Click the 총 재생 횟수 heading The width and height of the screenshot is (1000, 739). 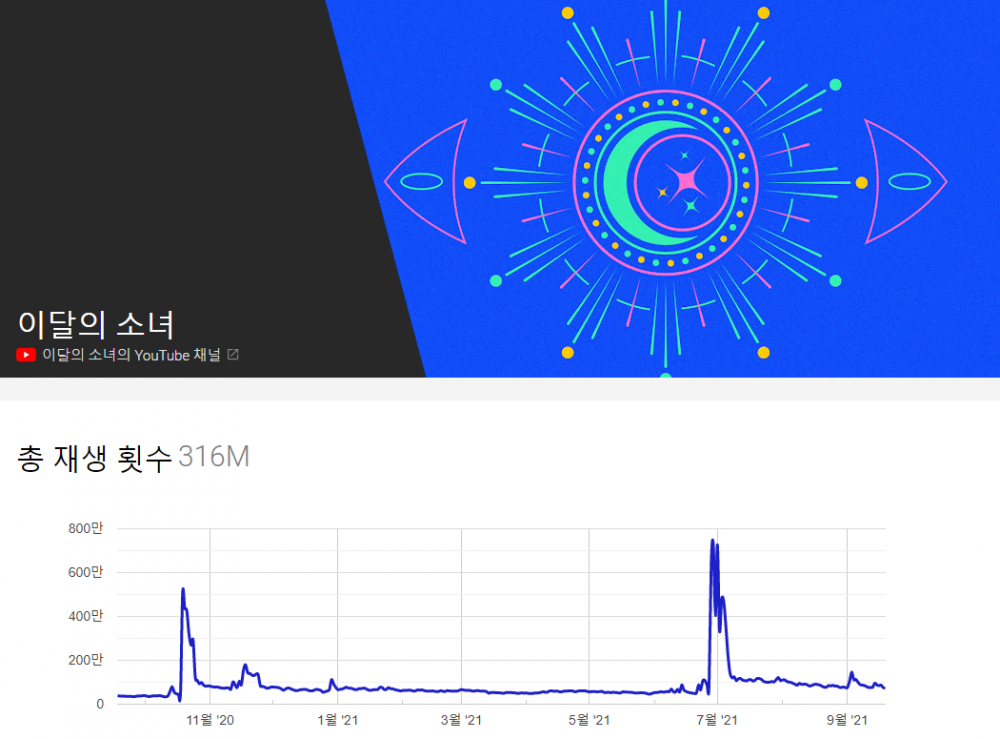pyautogui.click(x=94, y=458)
